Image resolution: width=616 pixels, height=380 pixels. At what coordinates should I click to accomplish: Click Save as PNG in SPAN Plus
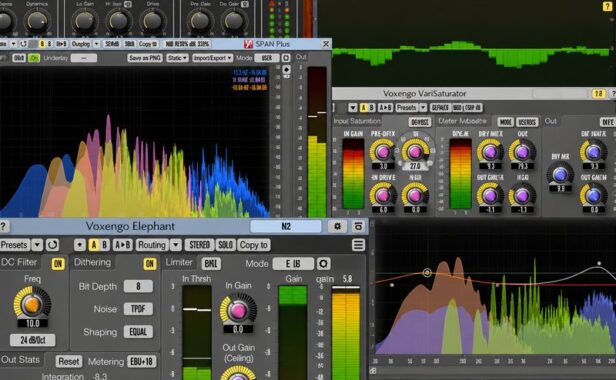point(145,58)
